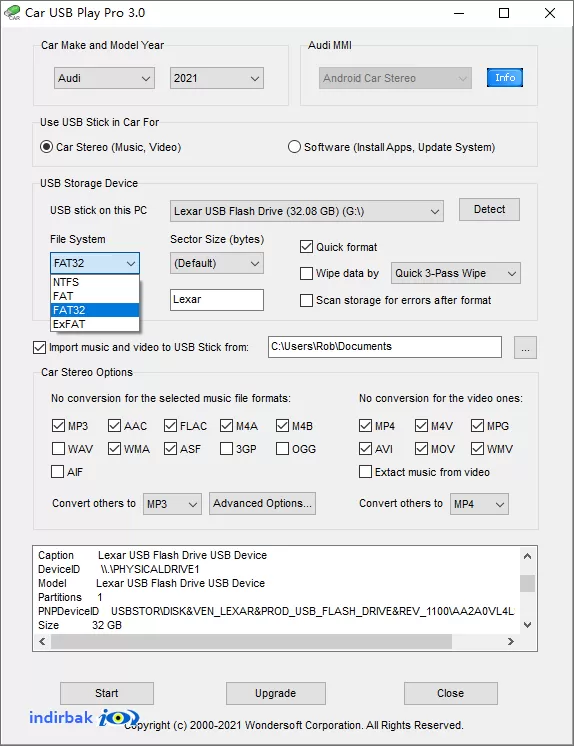This screenshot has height=746, width=574.
Task: Collapse the File System FAT32 combo box
Action: [95, 263]
